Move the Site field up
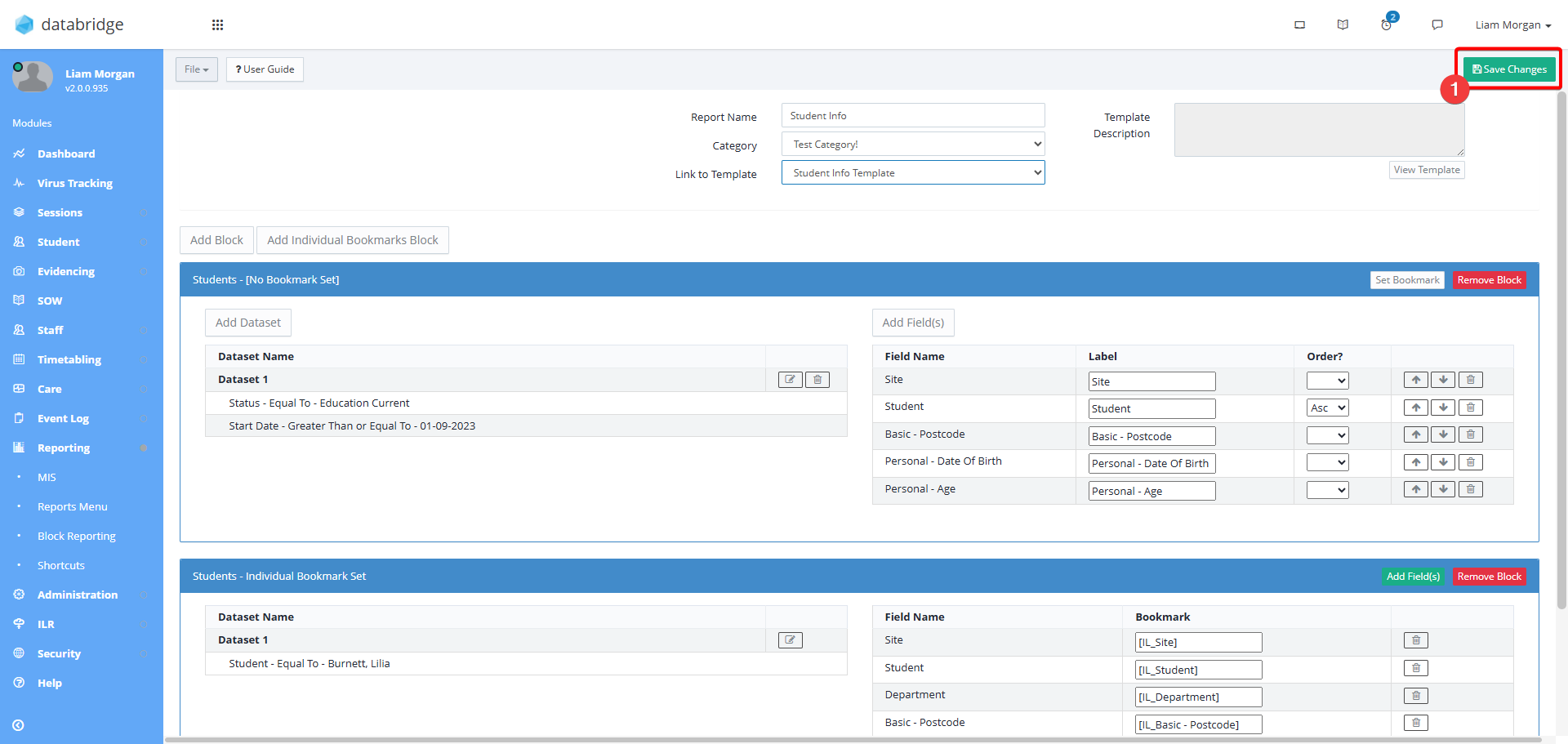The width and height of the screenshot is (1568, 744). click(1416, 380)
